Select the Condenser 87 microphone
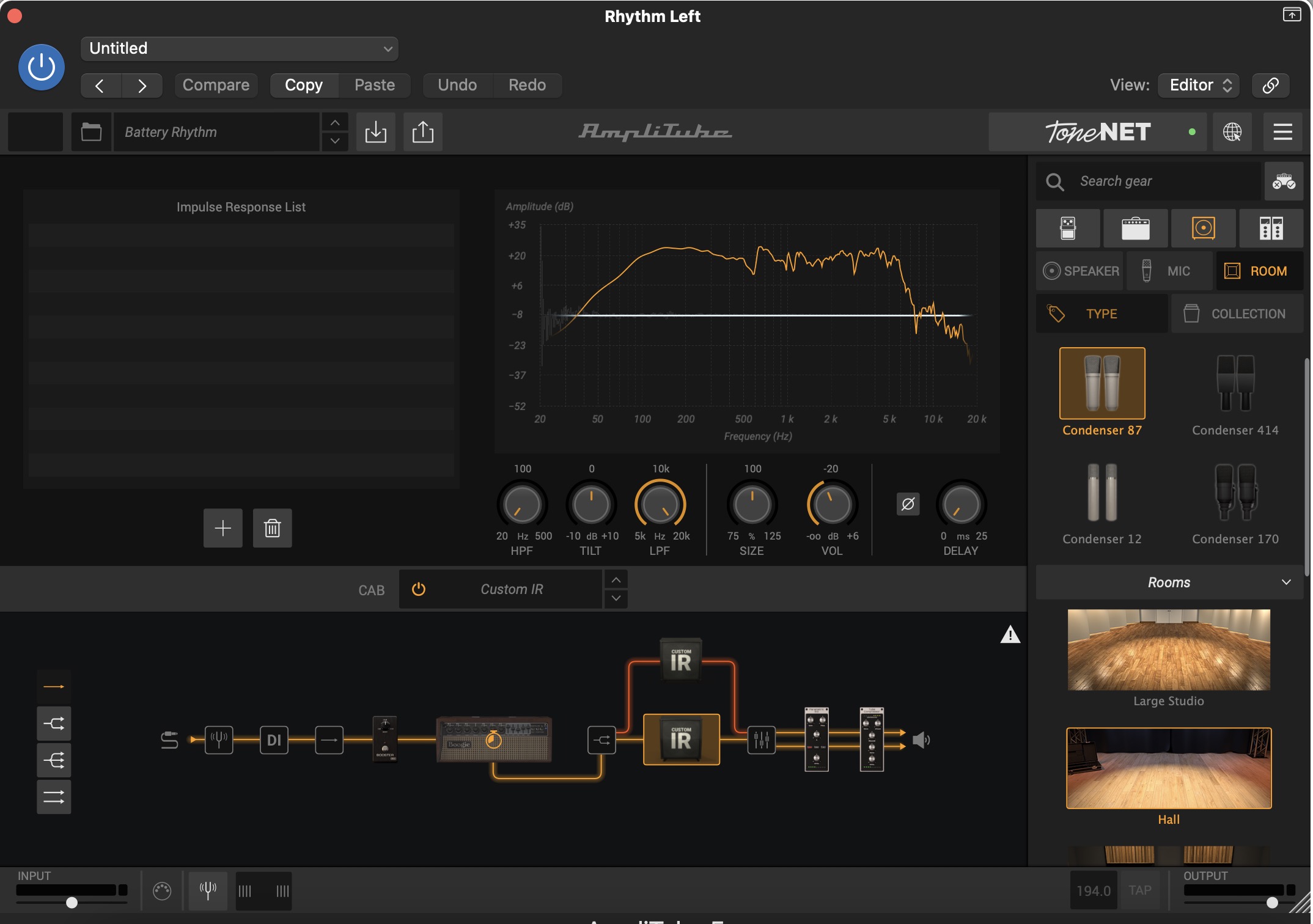 click(1102, 383)
